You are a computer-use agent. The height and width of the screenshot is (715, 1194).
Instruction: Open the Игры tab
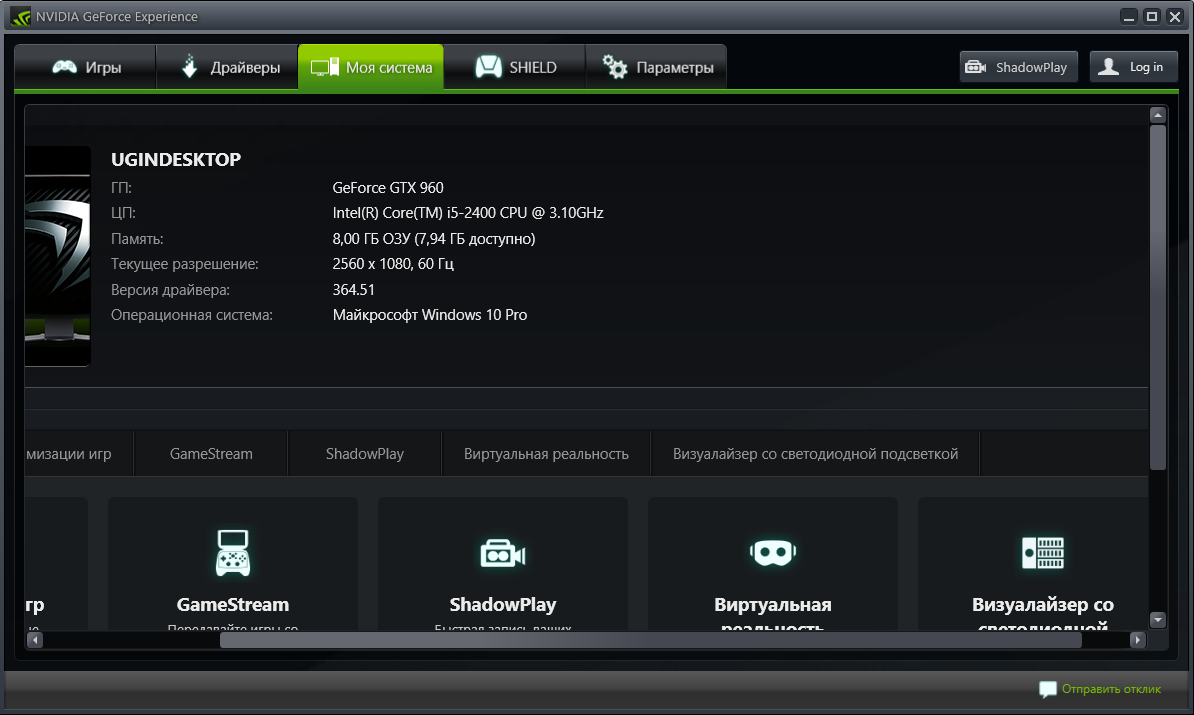coord(85,67)
